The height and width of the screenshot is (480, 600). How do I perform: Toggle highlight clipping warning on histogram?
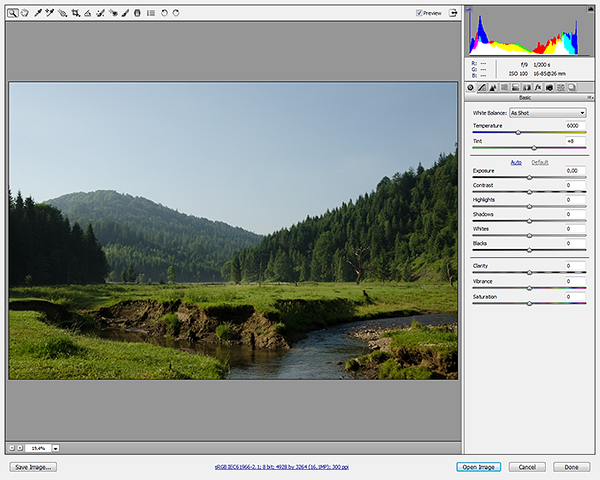tap(590, 9)
